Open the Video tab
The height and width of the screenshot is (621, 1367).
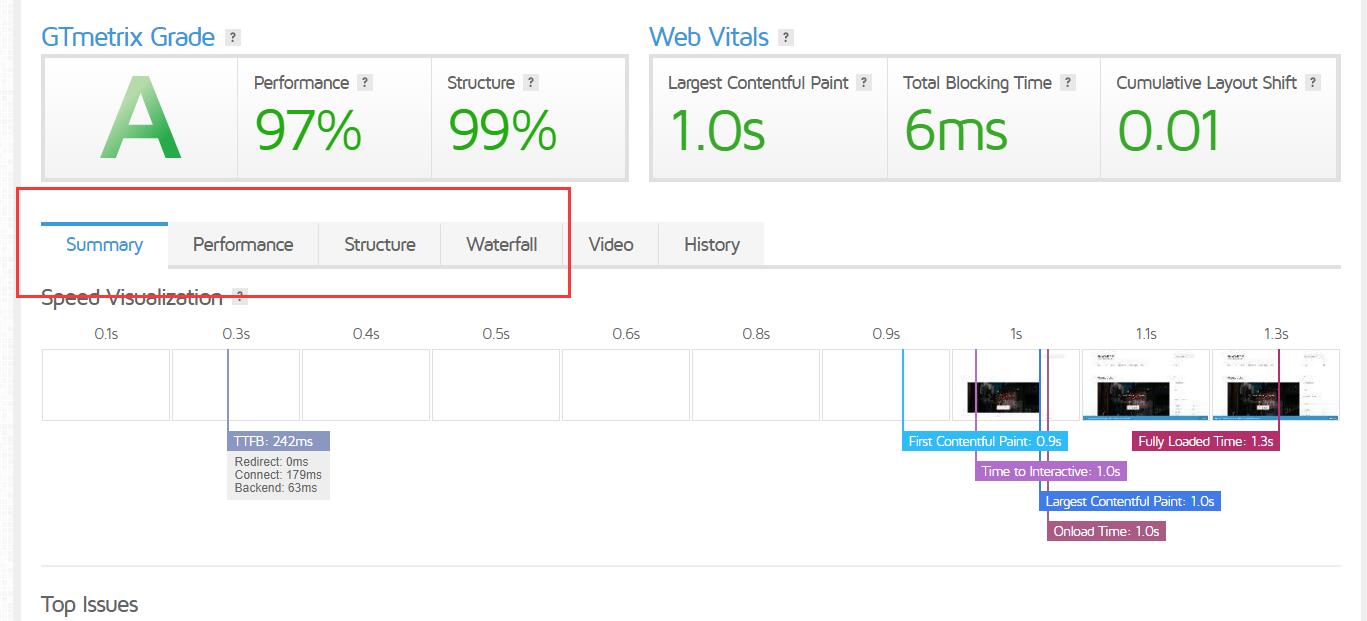(611, 245)
